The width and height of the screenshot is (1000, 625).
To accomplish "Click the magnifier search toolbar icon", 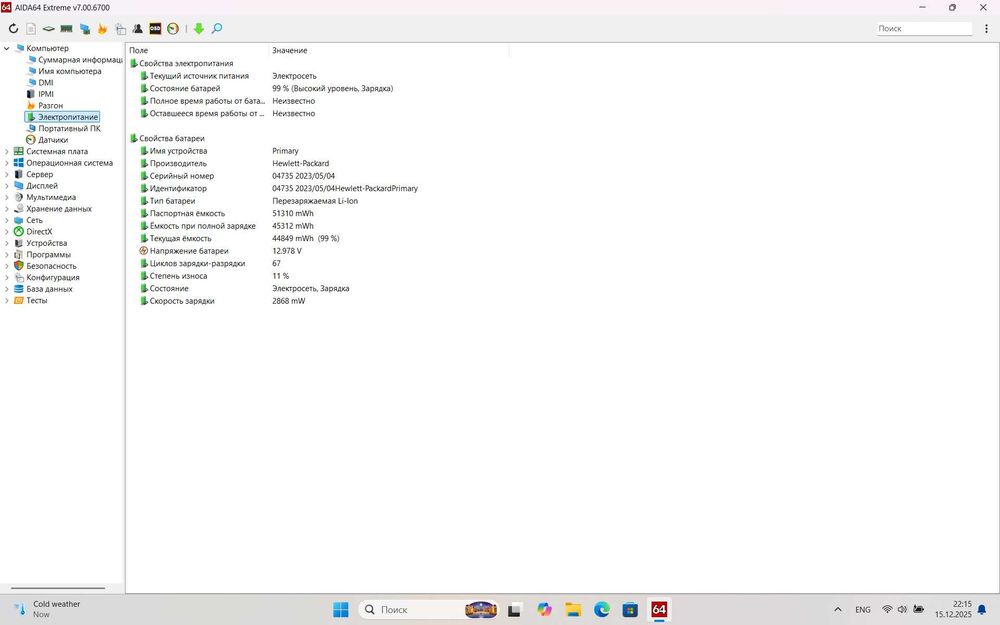I will [x=217, y=29].
